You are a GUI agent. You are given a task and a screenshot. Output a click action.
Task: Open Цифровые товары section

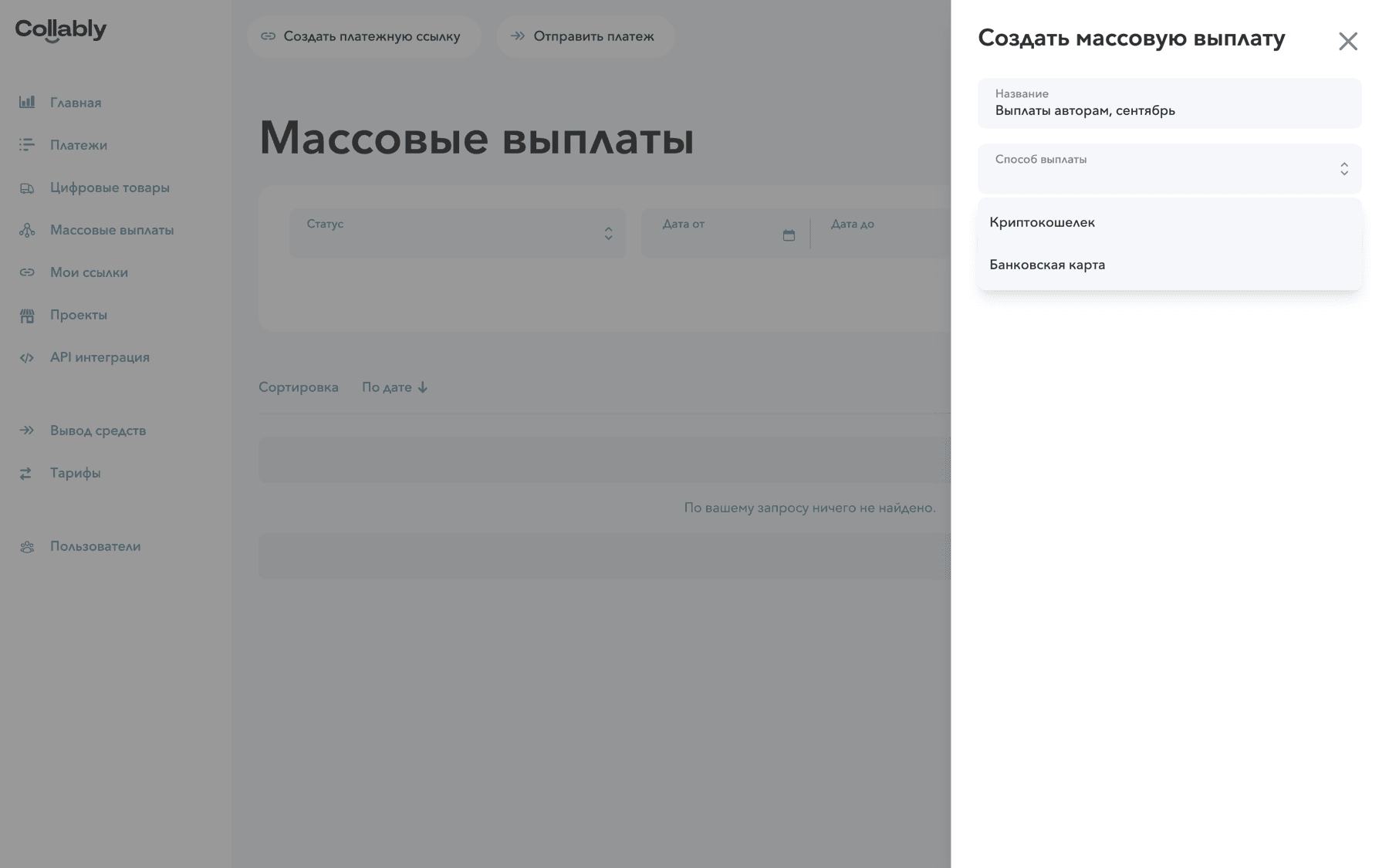(x=110, y=187)
